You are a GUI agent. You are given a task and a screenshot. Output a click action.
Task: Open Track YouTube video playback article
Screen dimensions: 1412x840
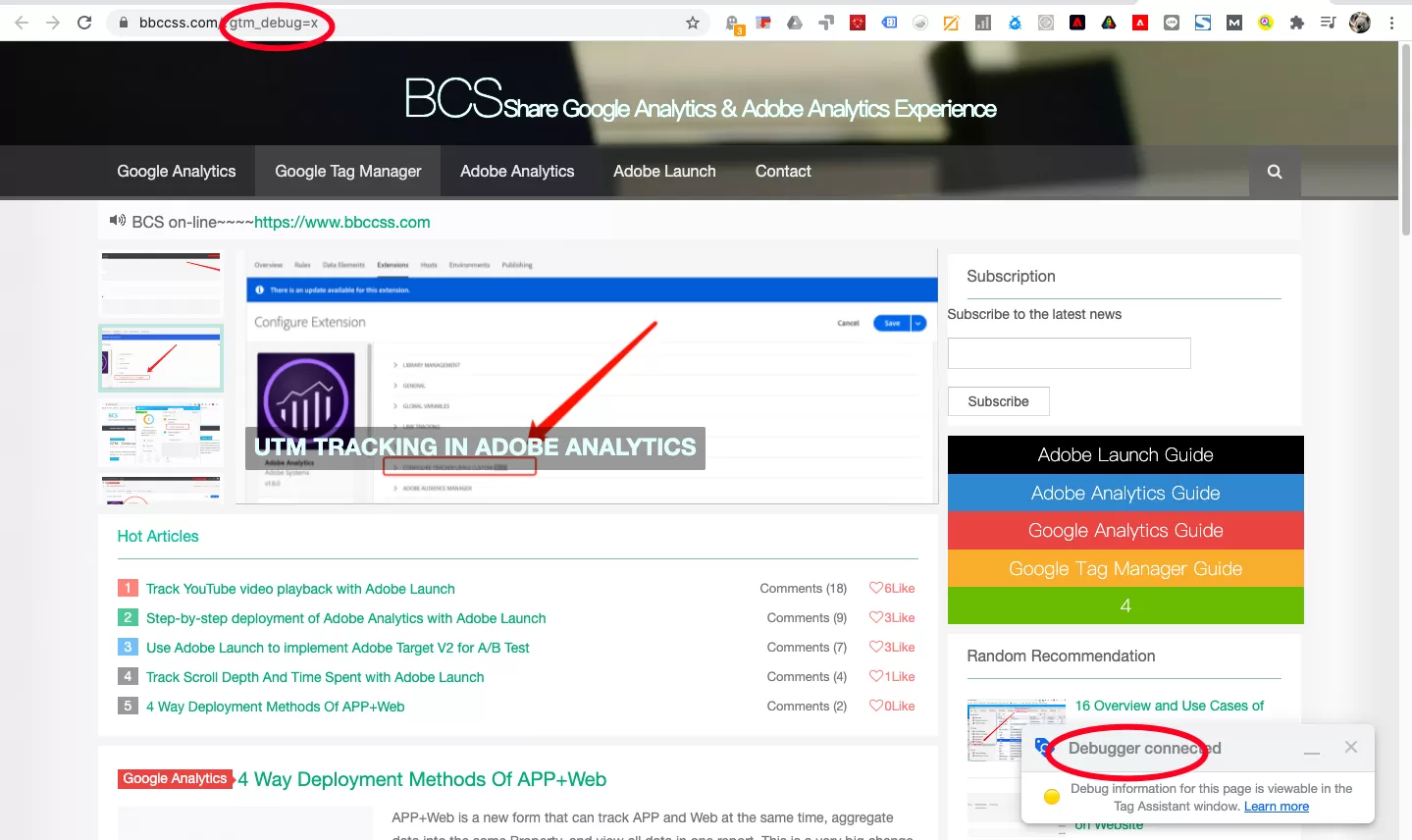coord(300,589)
